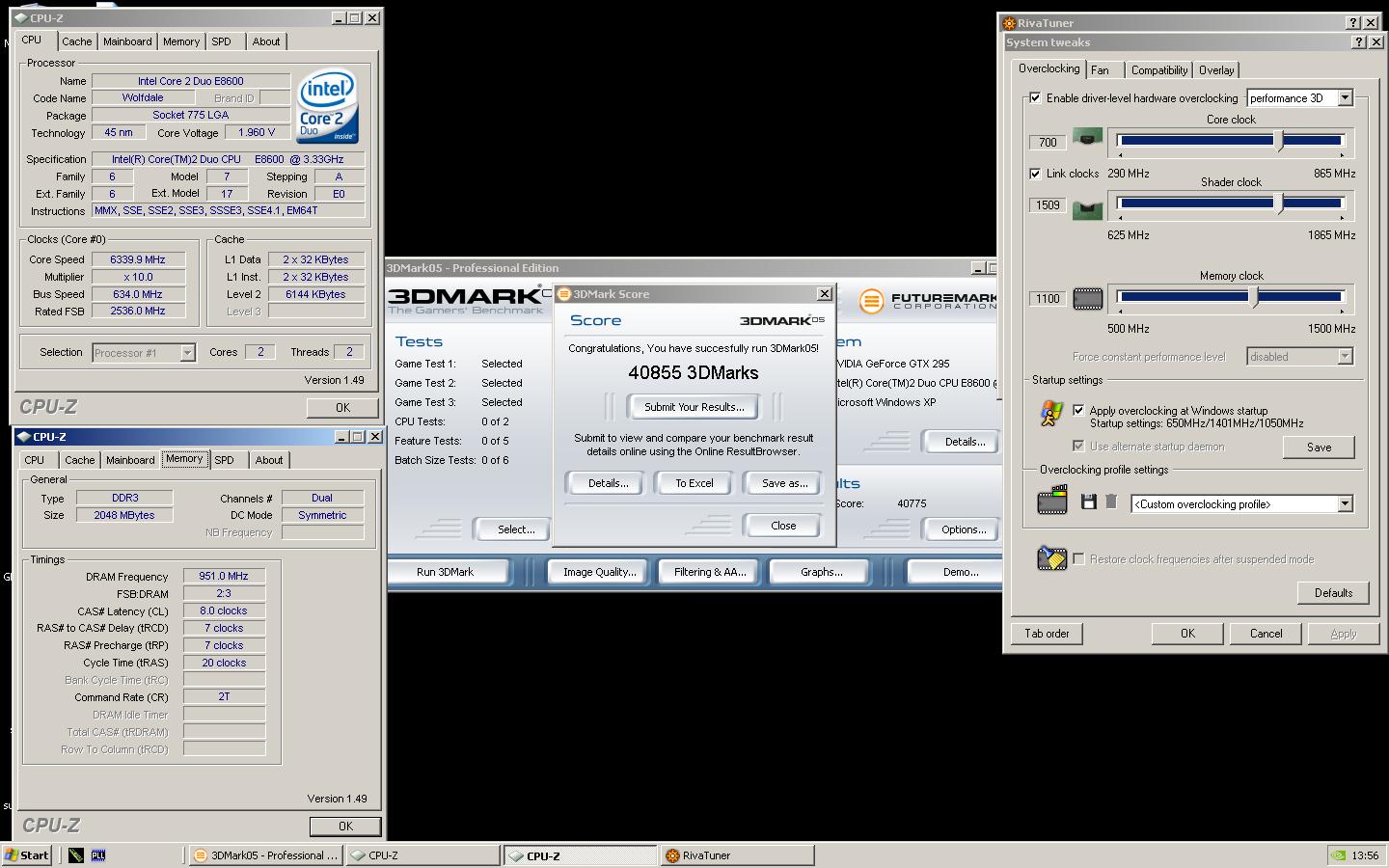This screenshot has width=1389, height=868.
Task: Open Mainboard tab in top CPU-Z window
Action: coord(127,41)
